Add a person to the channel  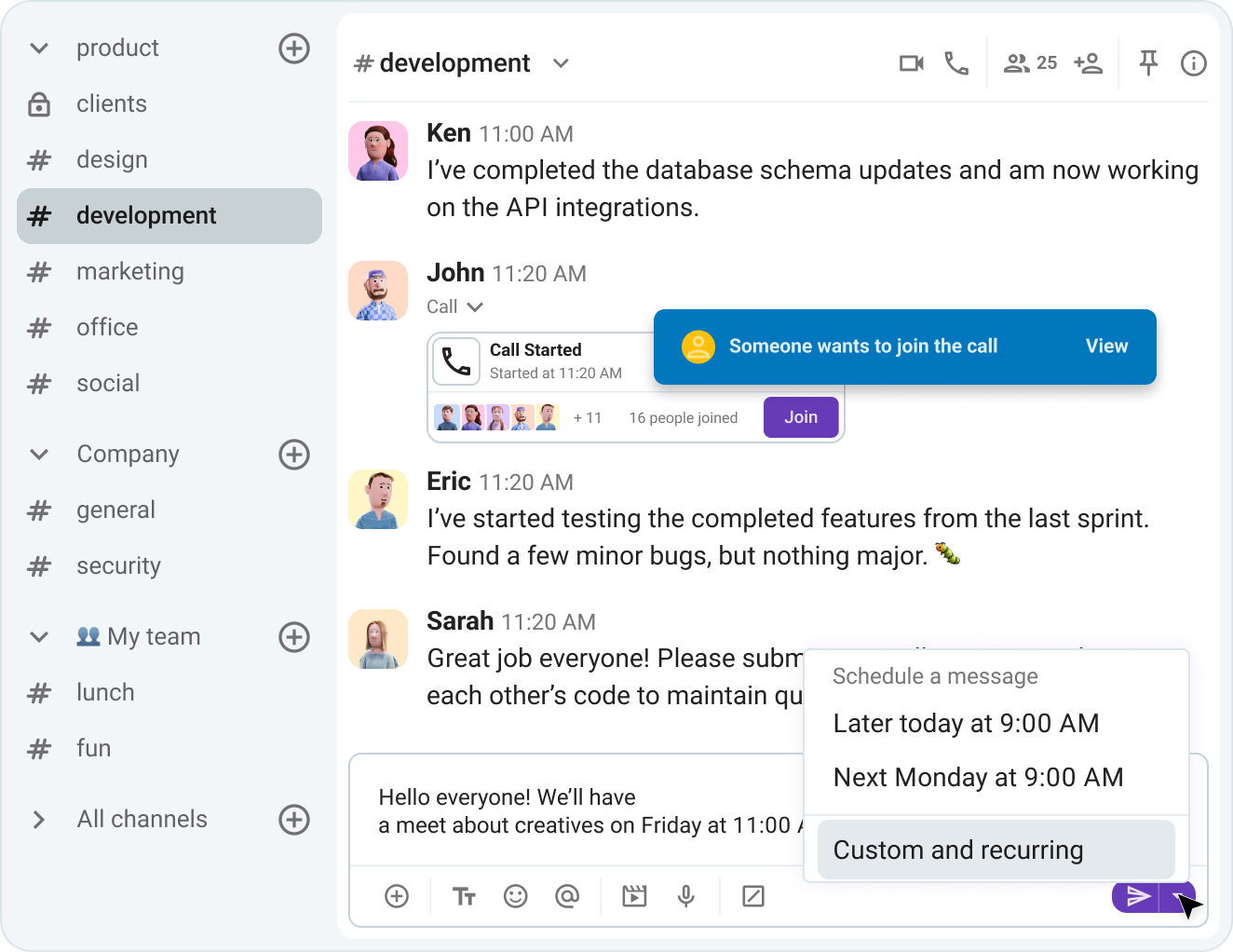pos(1089,62)
